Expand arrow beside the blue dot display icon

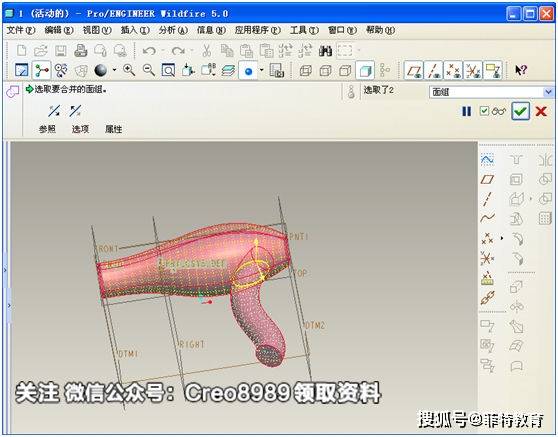pos(262,70)
